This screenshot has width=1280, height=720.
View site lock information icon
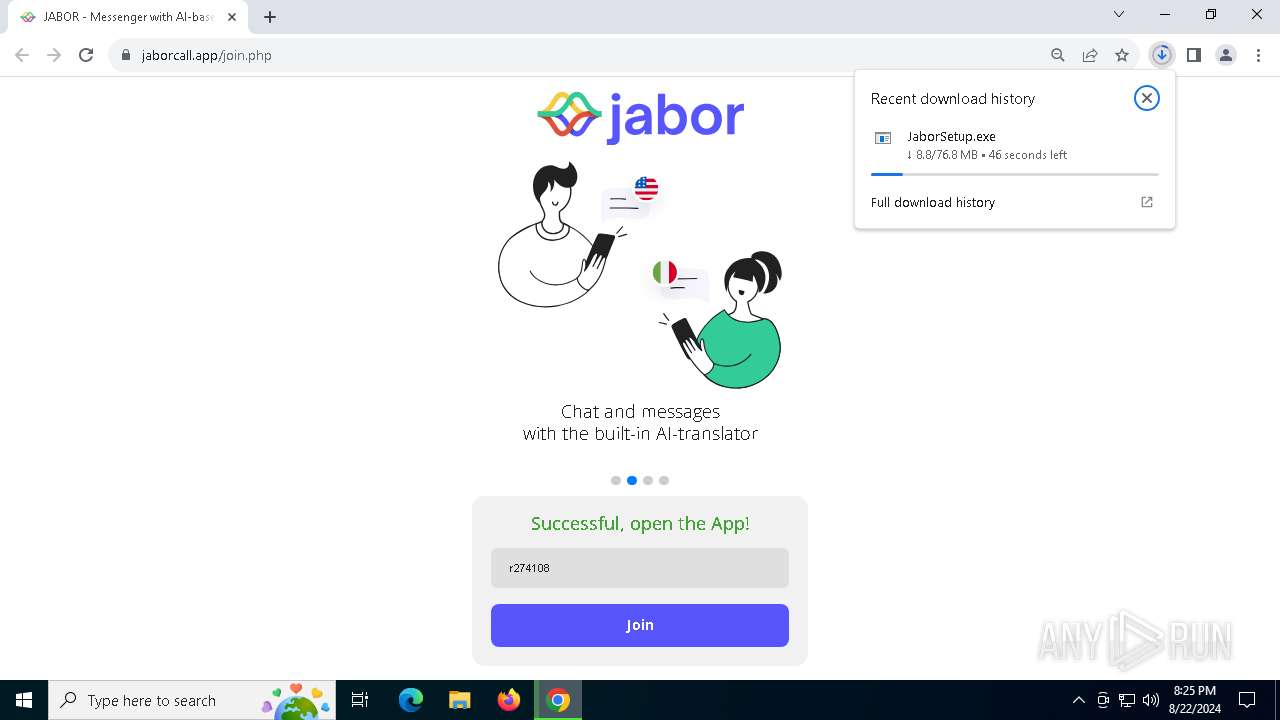pos(126,55)
